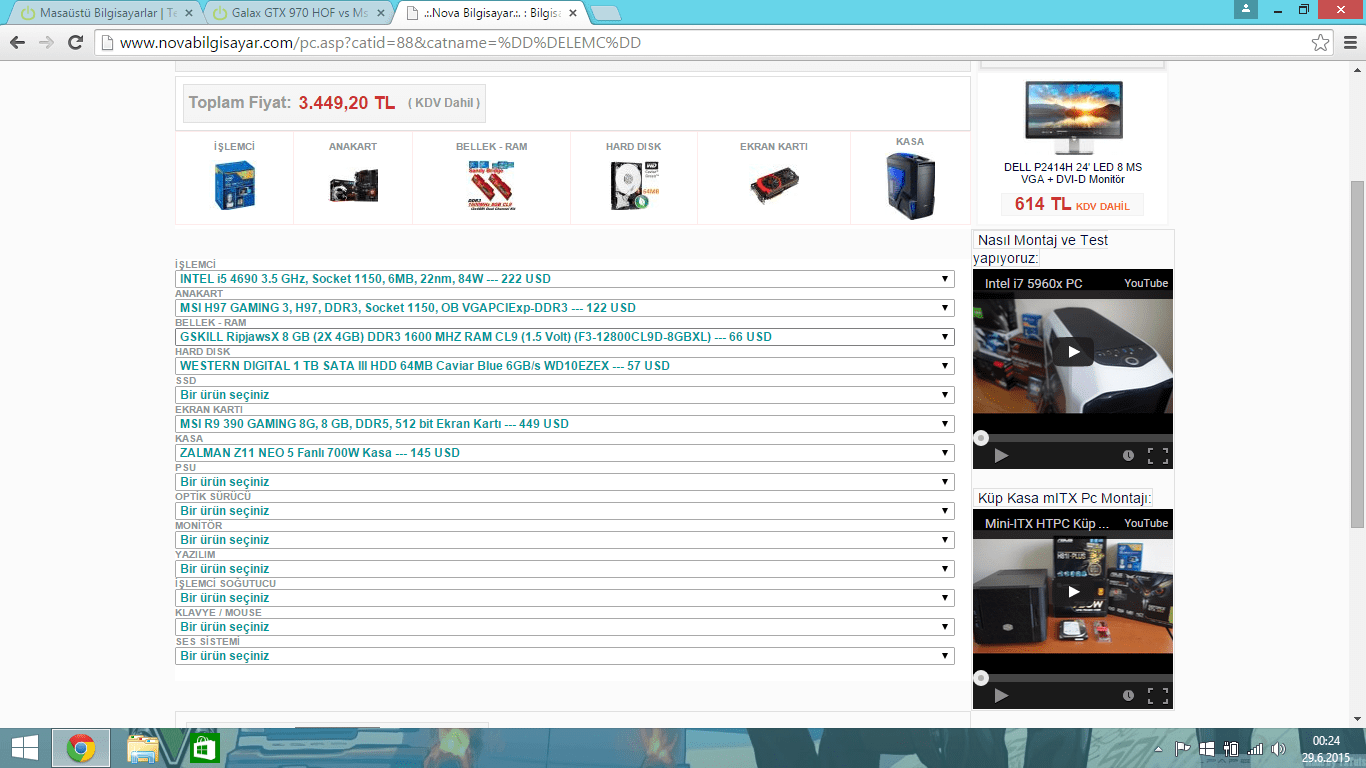Click YouTube logo on Intel i7 video

coord(1146,283)
